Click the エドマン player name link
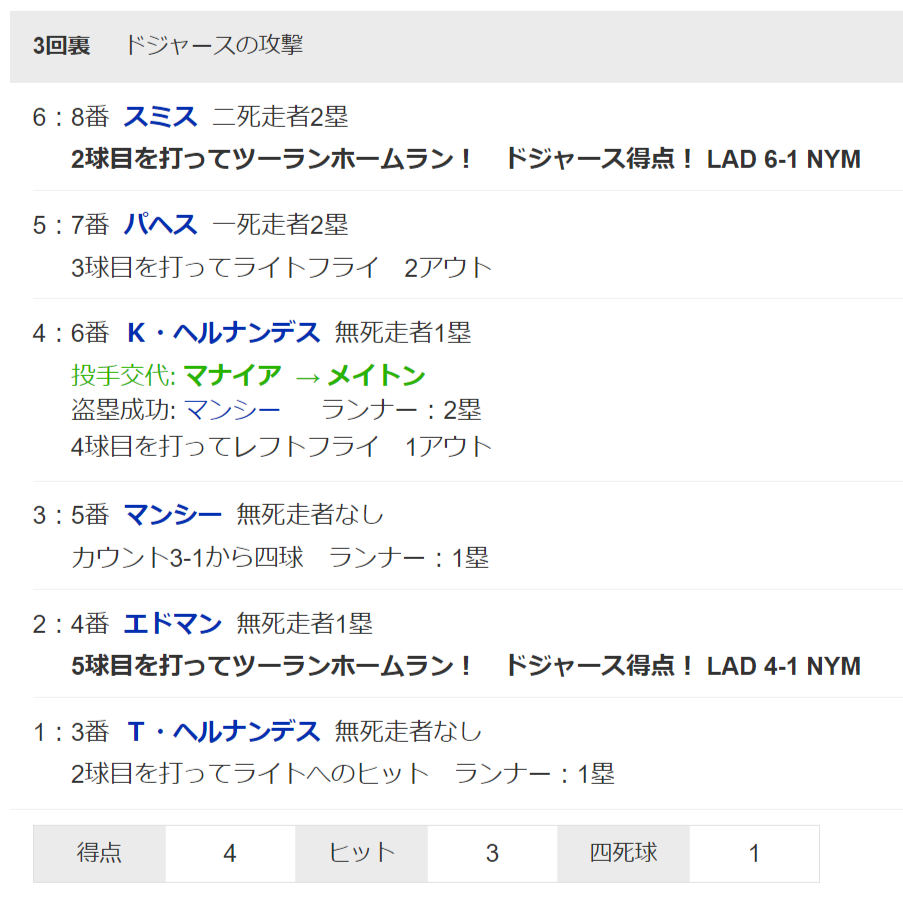Screen dimensions: 903x915 (173, 625)
